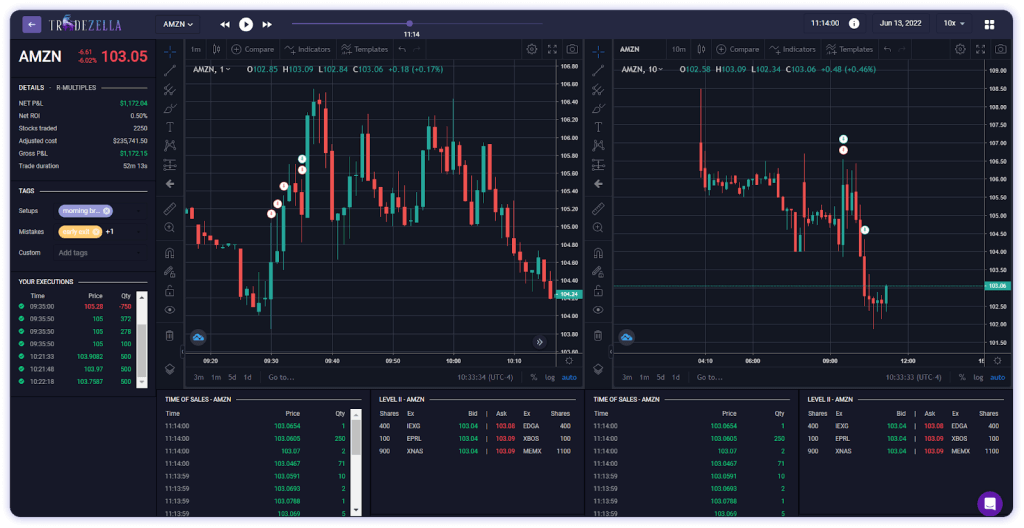Click the replay timeline slider handle
Viewport: 1024px width, 528px height.
pyautogui.click(x=410, y=23)
